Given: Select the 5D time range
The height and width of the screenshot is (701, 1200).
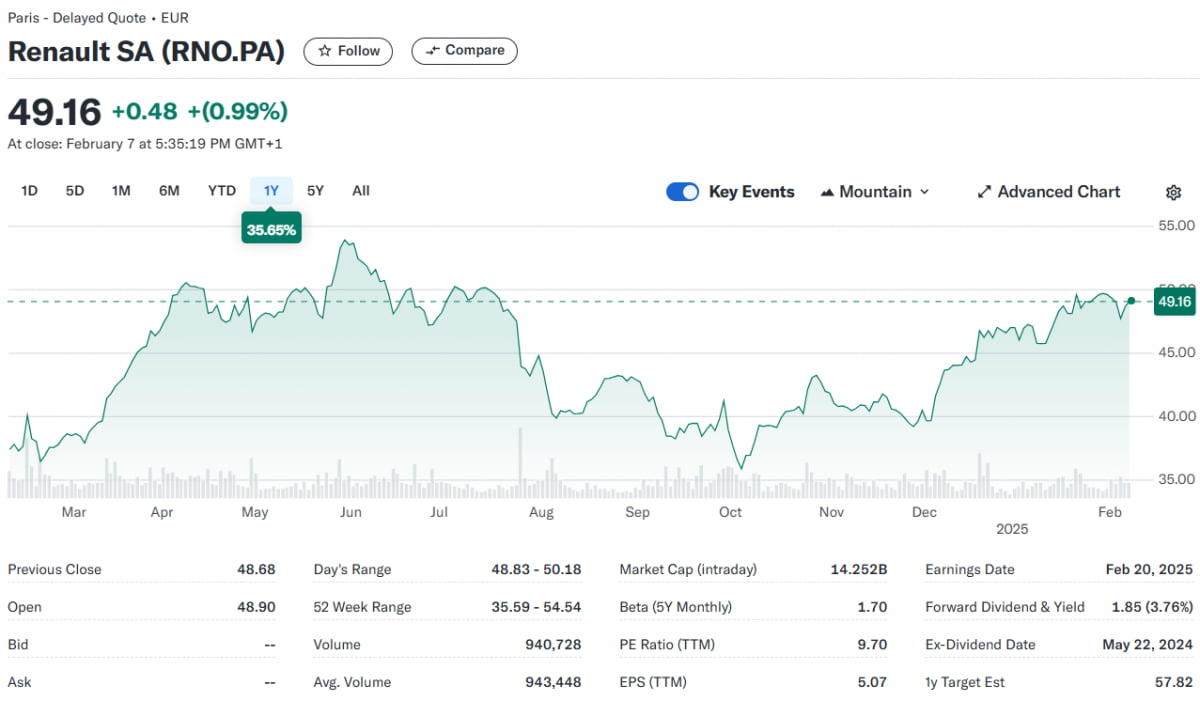Looking at the screenshot, I should (x=75, y=190).
